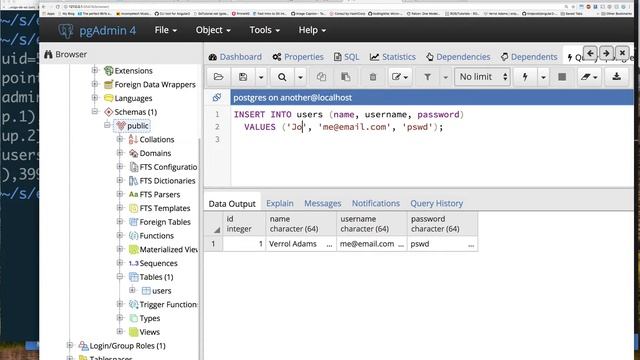Select Views in browser tree
This screenshot has height=360, width=640.
(x=149, y=332)
